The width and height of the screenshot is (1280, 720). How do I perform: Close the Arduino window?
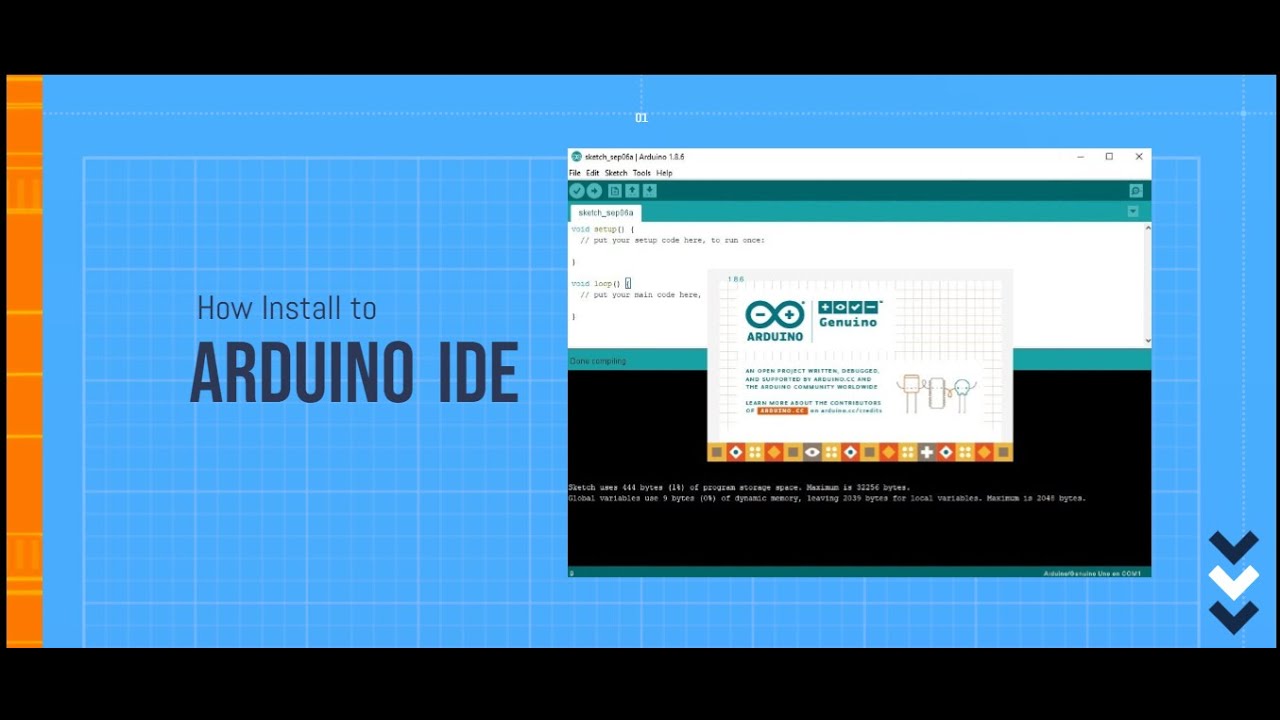point(1138,157)
